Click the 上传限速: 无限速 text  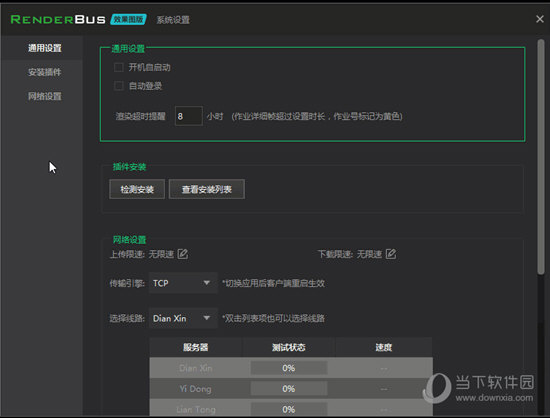point(142,254)
